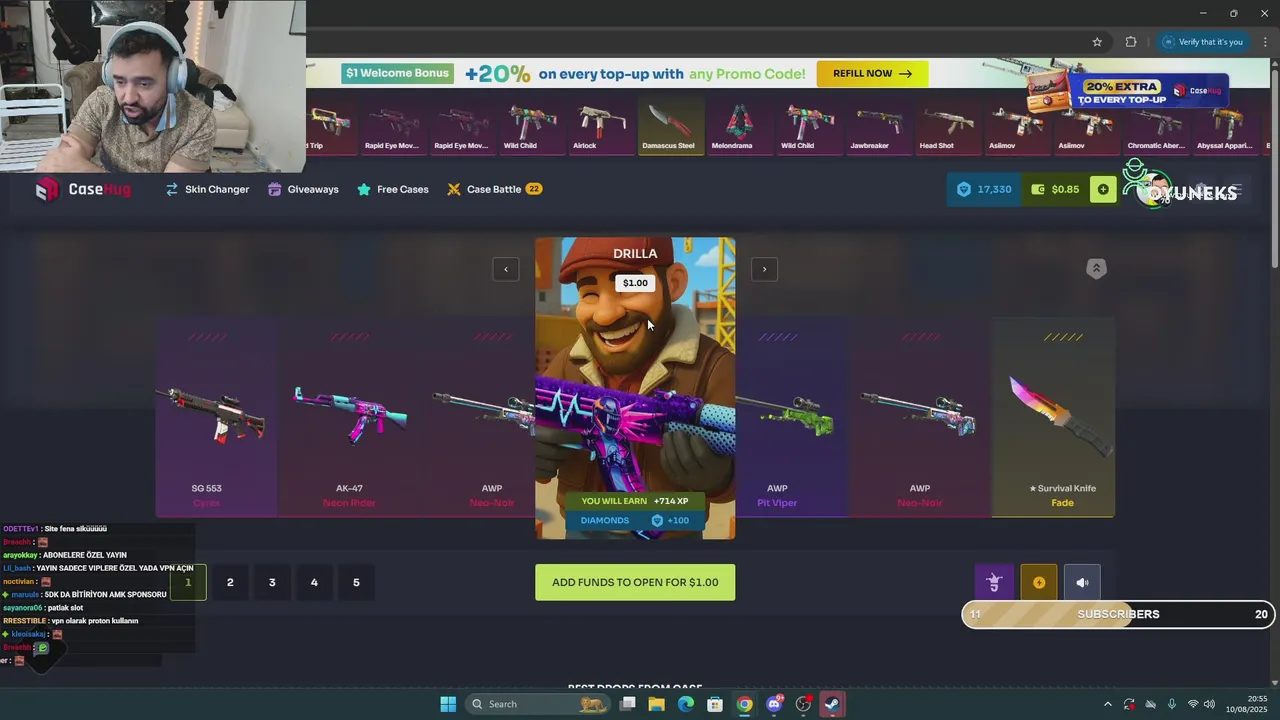Select 4 cases to open
The image size is (1280, 720).
tap(314, 582)
